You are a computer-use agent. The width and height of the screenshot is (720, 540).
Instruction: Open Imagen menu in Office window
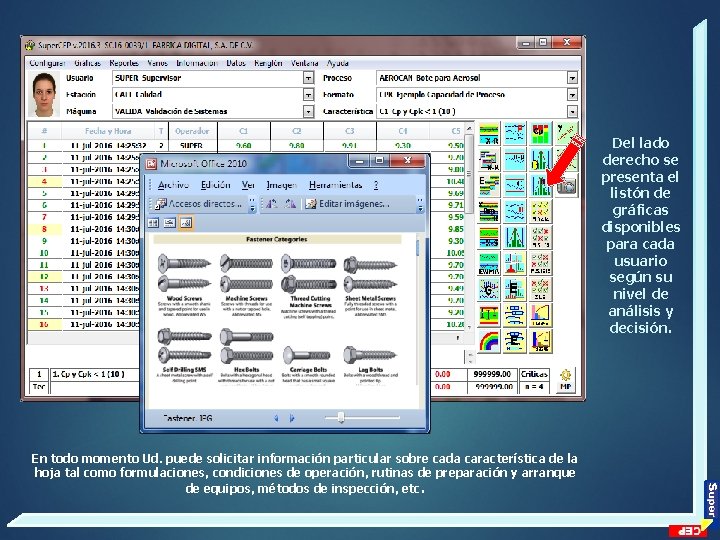(x=281, y=185)
